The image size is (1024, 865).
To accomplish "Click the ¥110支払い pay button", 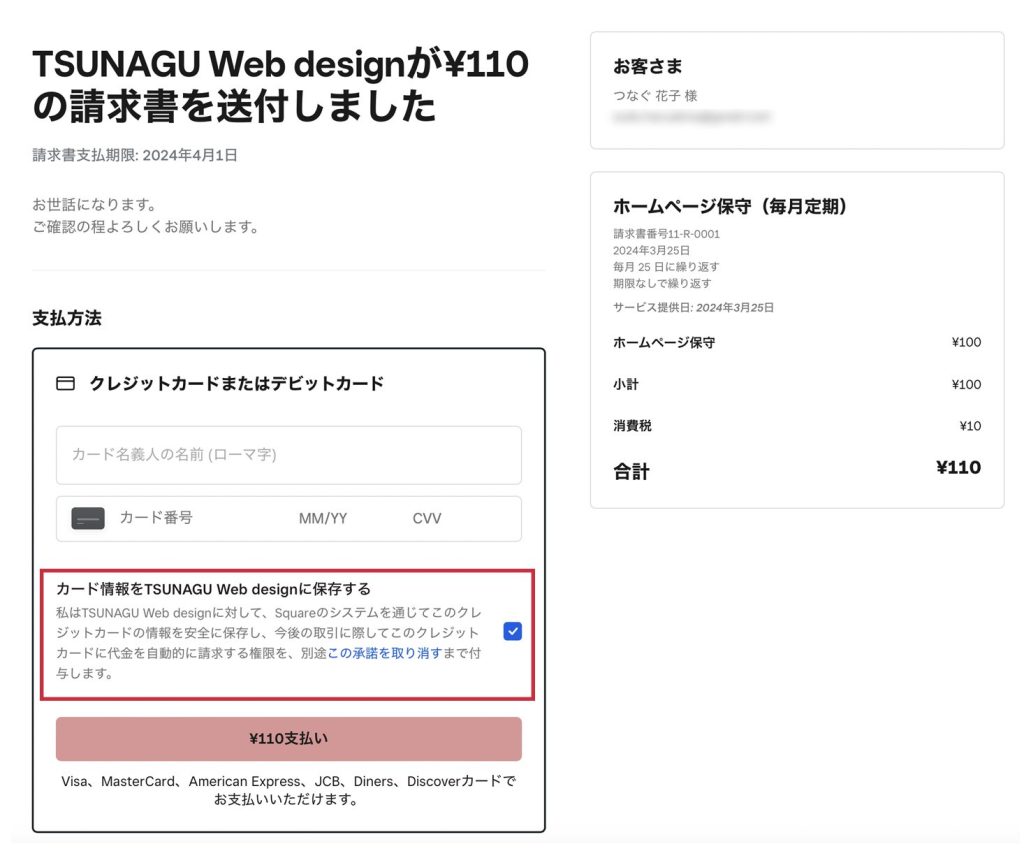I will (x=288, y=739).
